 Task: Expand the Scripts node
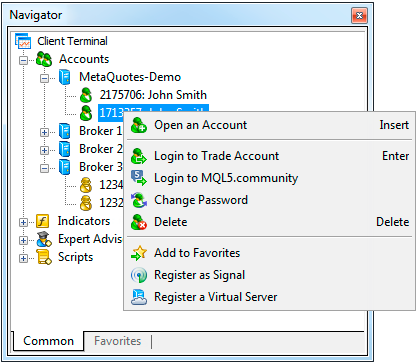click(x=23, y=258)
